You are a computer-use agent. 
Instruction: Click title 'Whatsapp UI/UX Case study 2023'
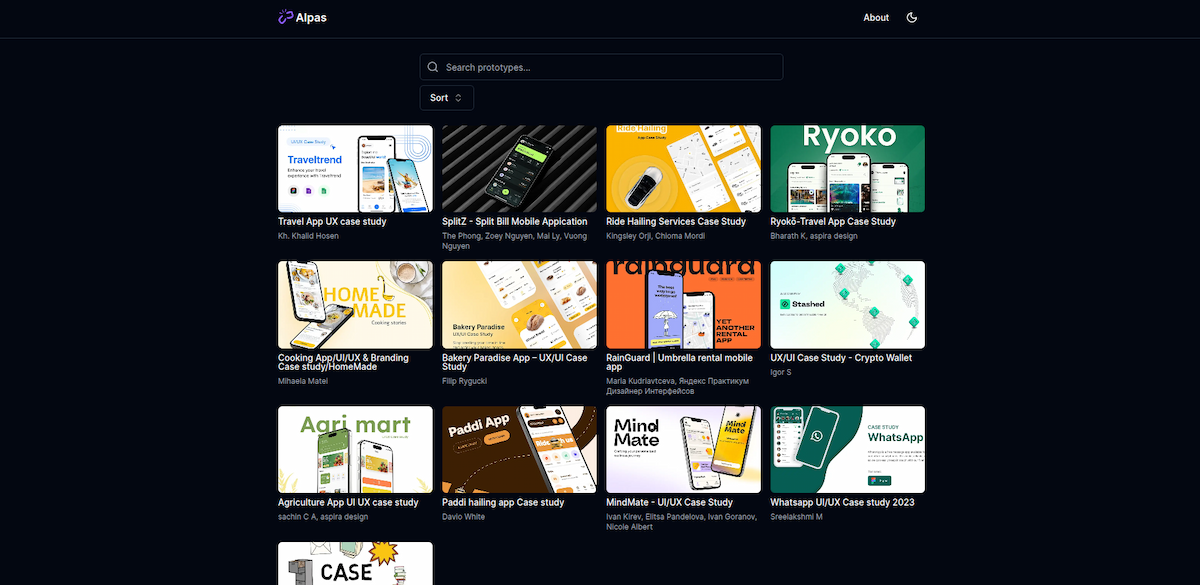(841, 502)
